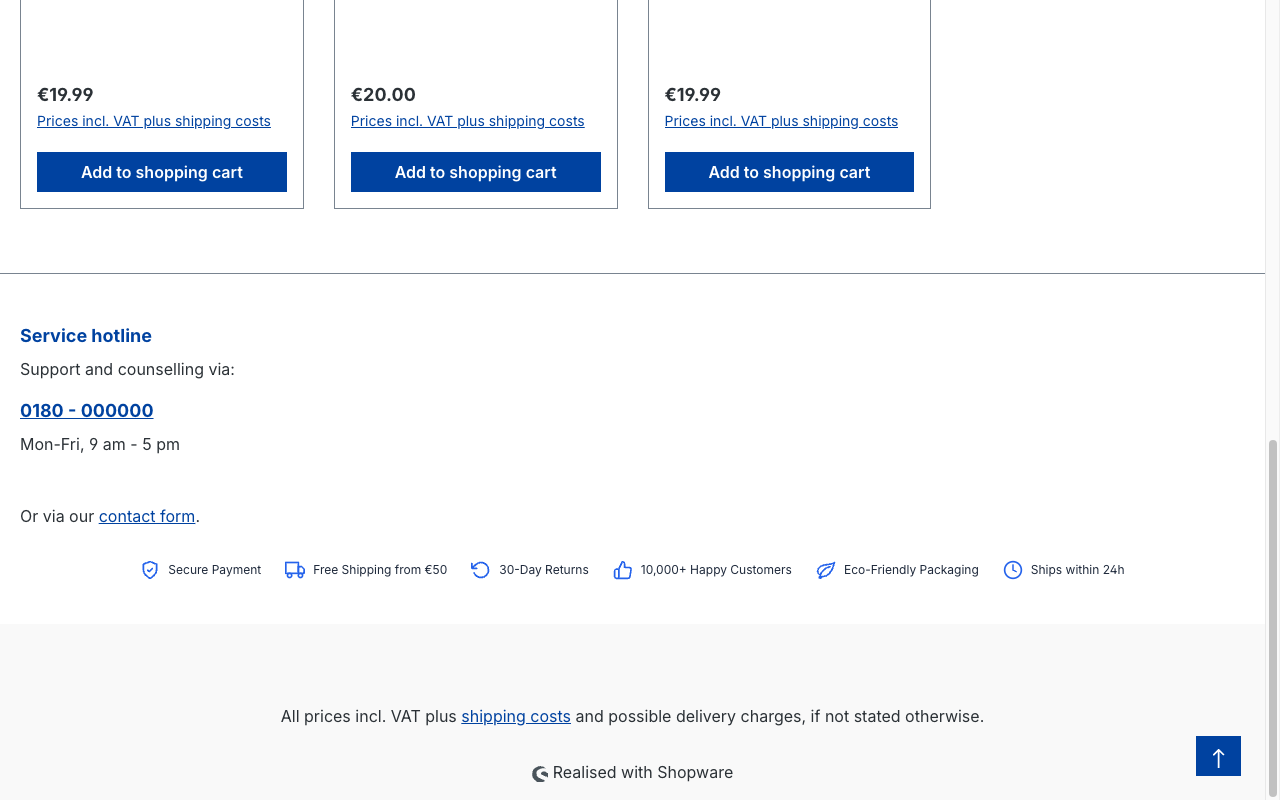This screenshot has height=800, width=1280.
Task: Click the Secure Payment shield icon
Action: point(150,570)
